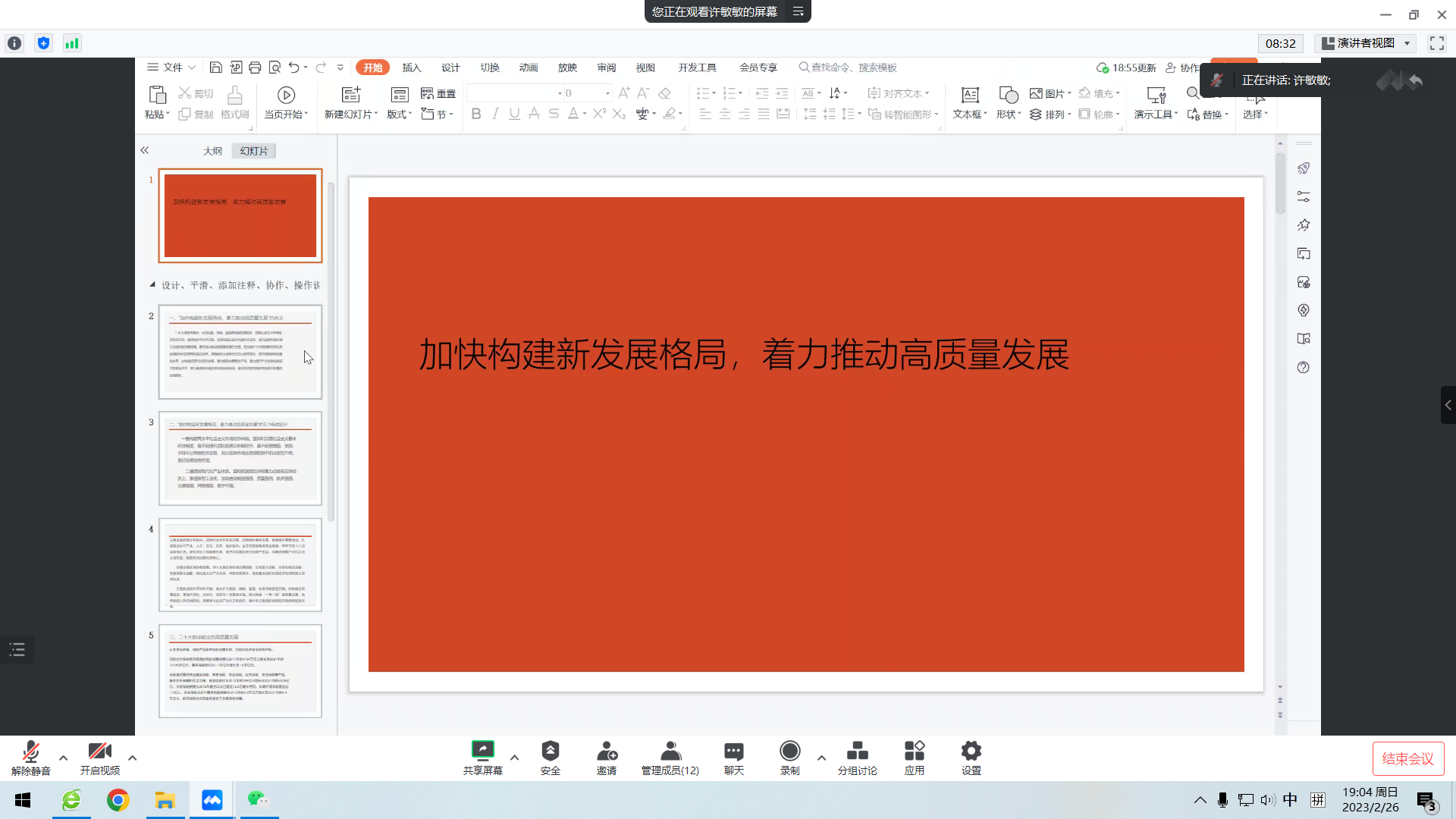Open the text highlight color tool
This screenshot has width=1456, height=819.
[x=669, y=114]
